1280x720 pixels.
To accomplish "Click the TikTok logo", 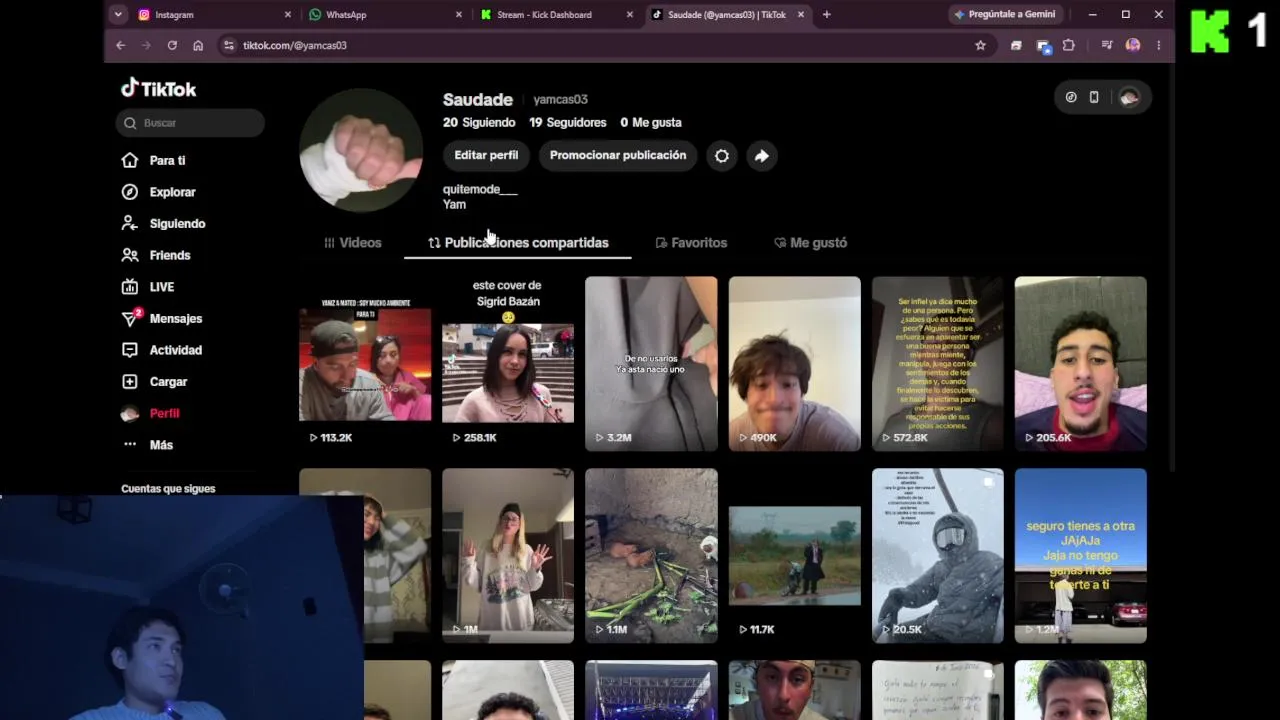I will pyautogui.click(x=158, y=88).
